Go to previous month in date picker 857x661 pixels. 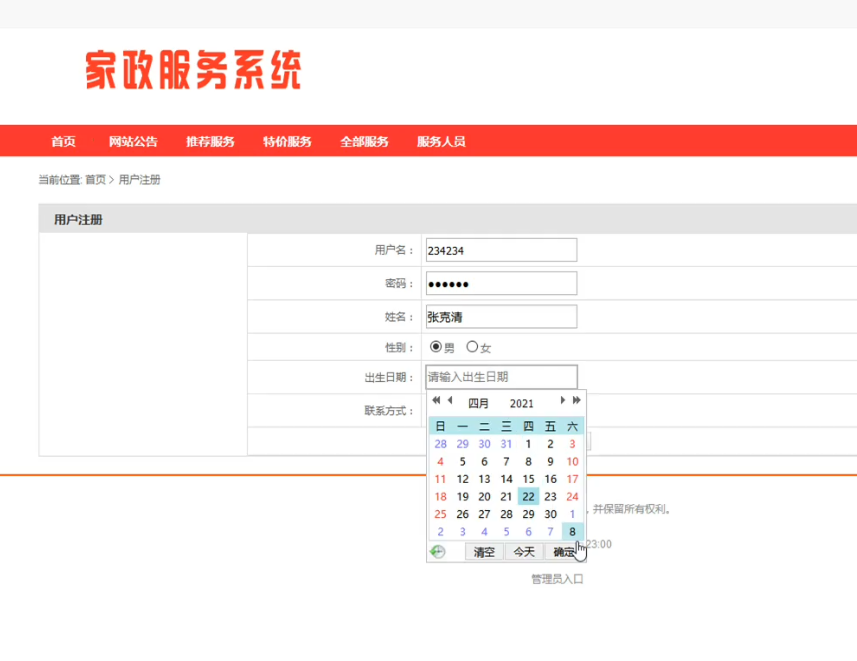point(450,401)
